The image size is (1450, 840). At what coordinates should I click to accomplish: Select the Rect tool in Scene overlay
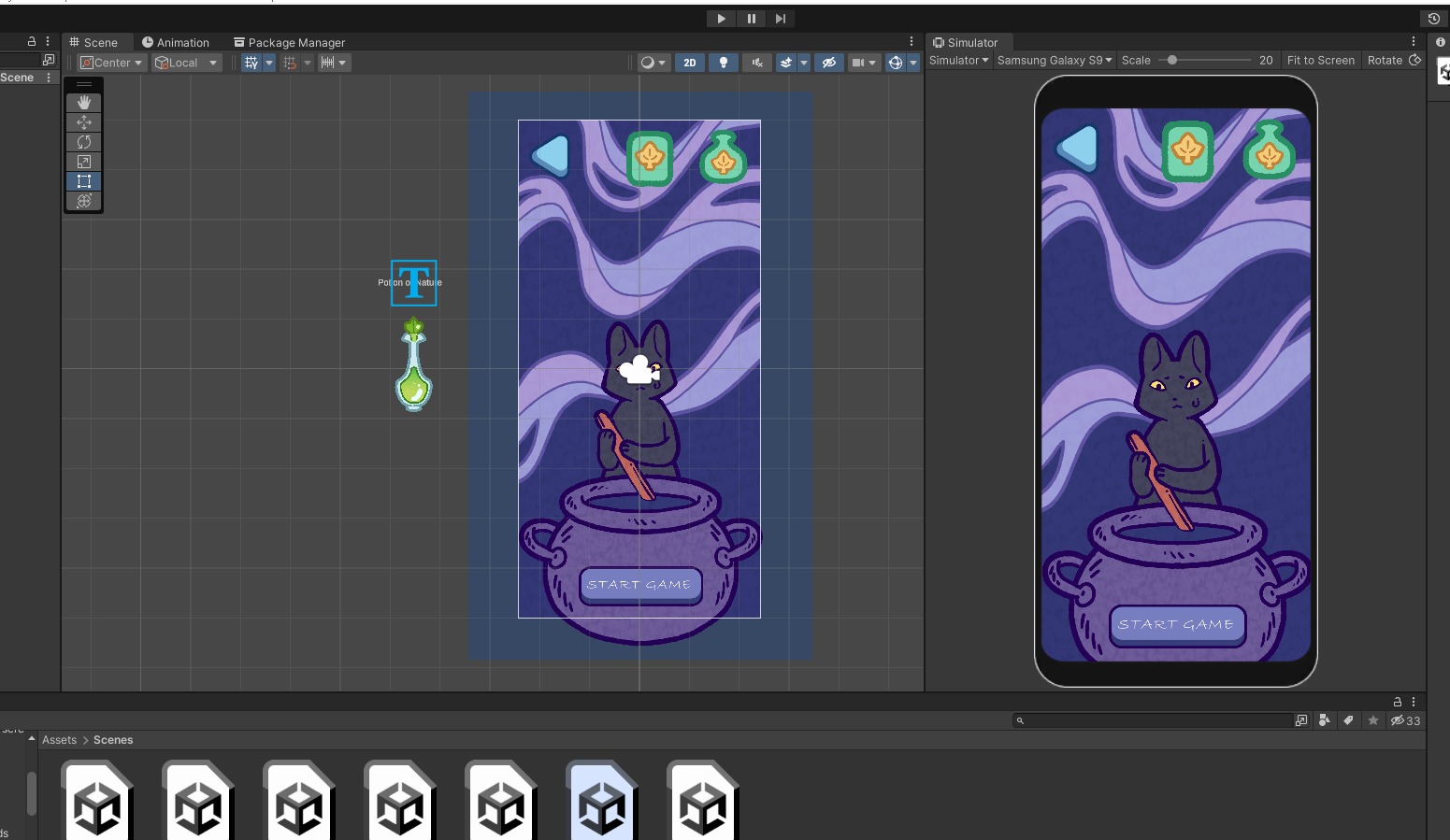[84, 181]
